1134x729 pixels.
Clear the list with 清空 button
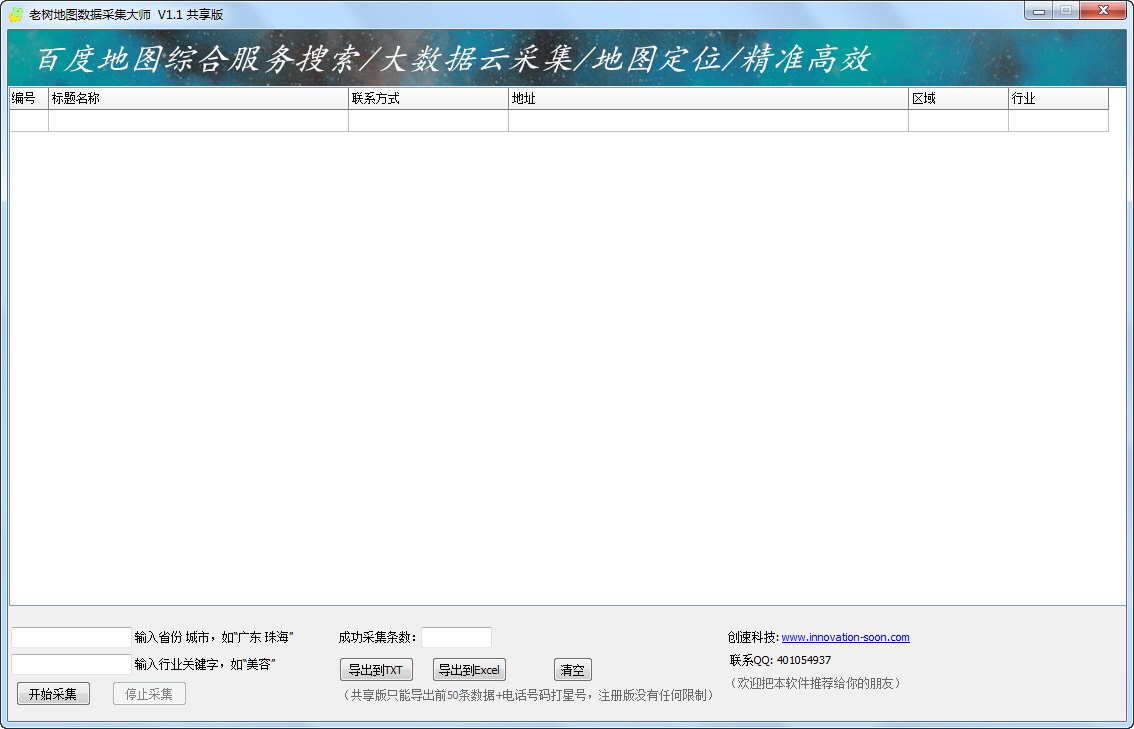573,670
